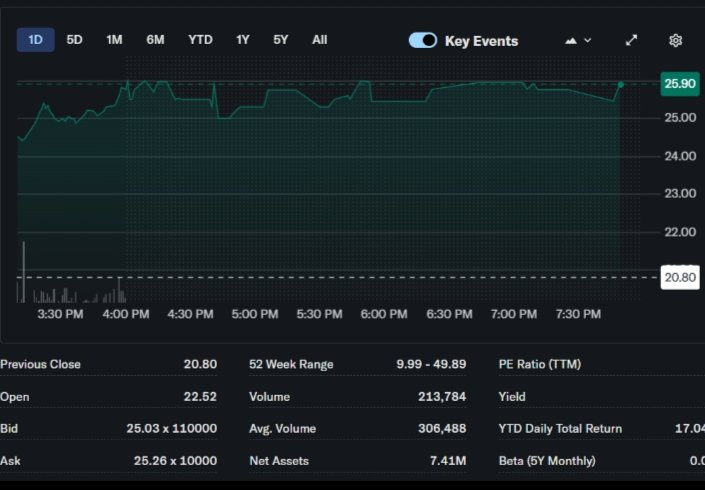Click the green endpoint dot on price line
The height and width of the screenshot is (490, 705).
click(620, 85)
